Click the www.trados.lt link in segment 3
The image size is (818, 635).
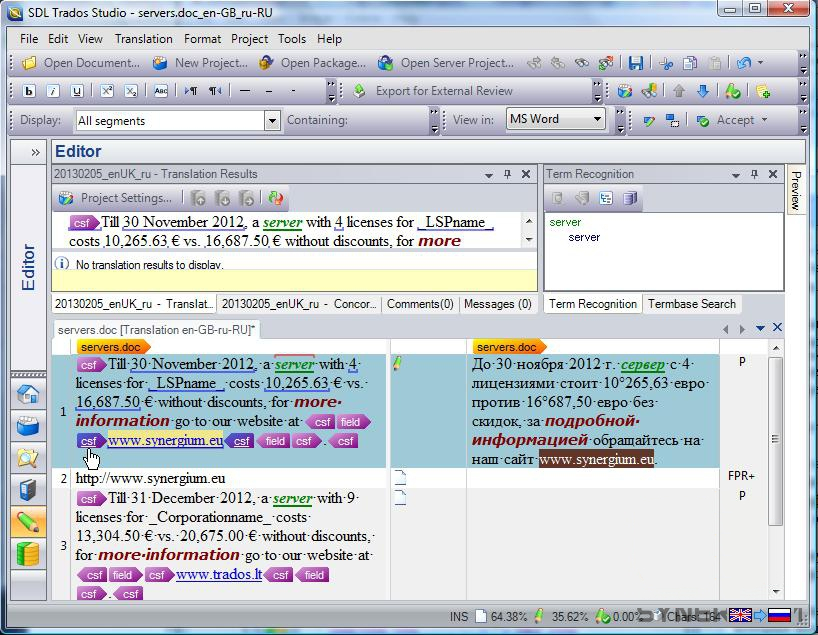click(x=219, y=574)
